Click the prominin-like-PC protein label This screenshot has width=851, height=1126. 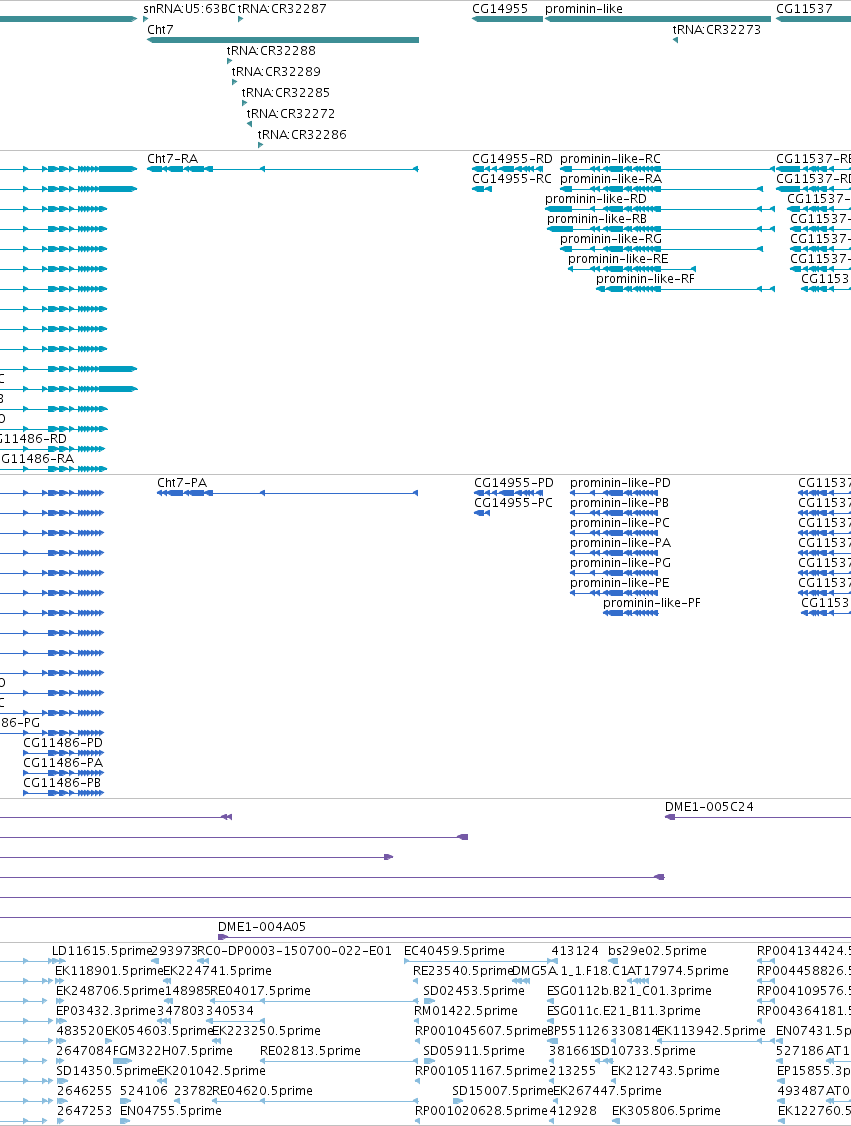[x=620, y=523]
